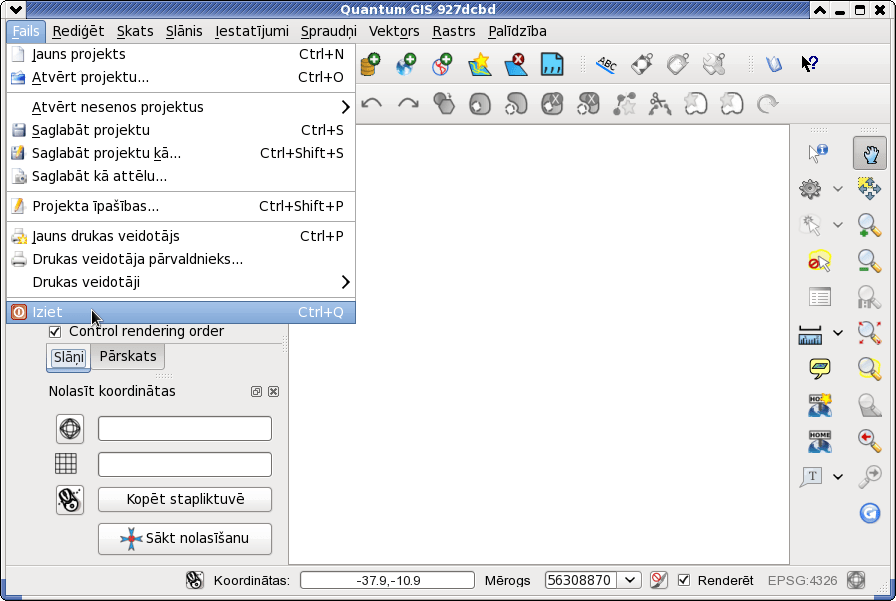Open the measure tool dropdown arrow
The image size is (896, 601).
838,332
